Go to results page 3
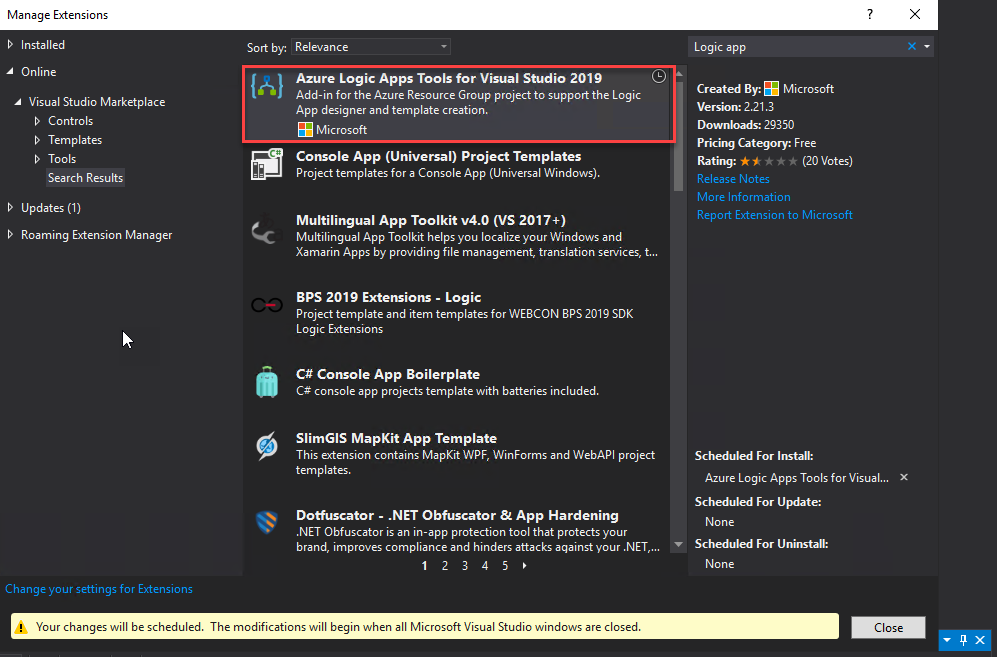The width and height of the screenshot is (997, 657). [465, 566]
